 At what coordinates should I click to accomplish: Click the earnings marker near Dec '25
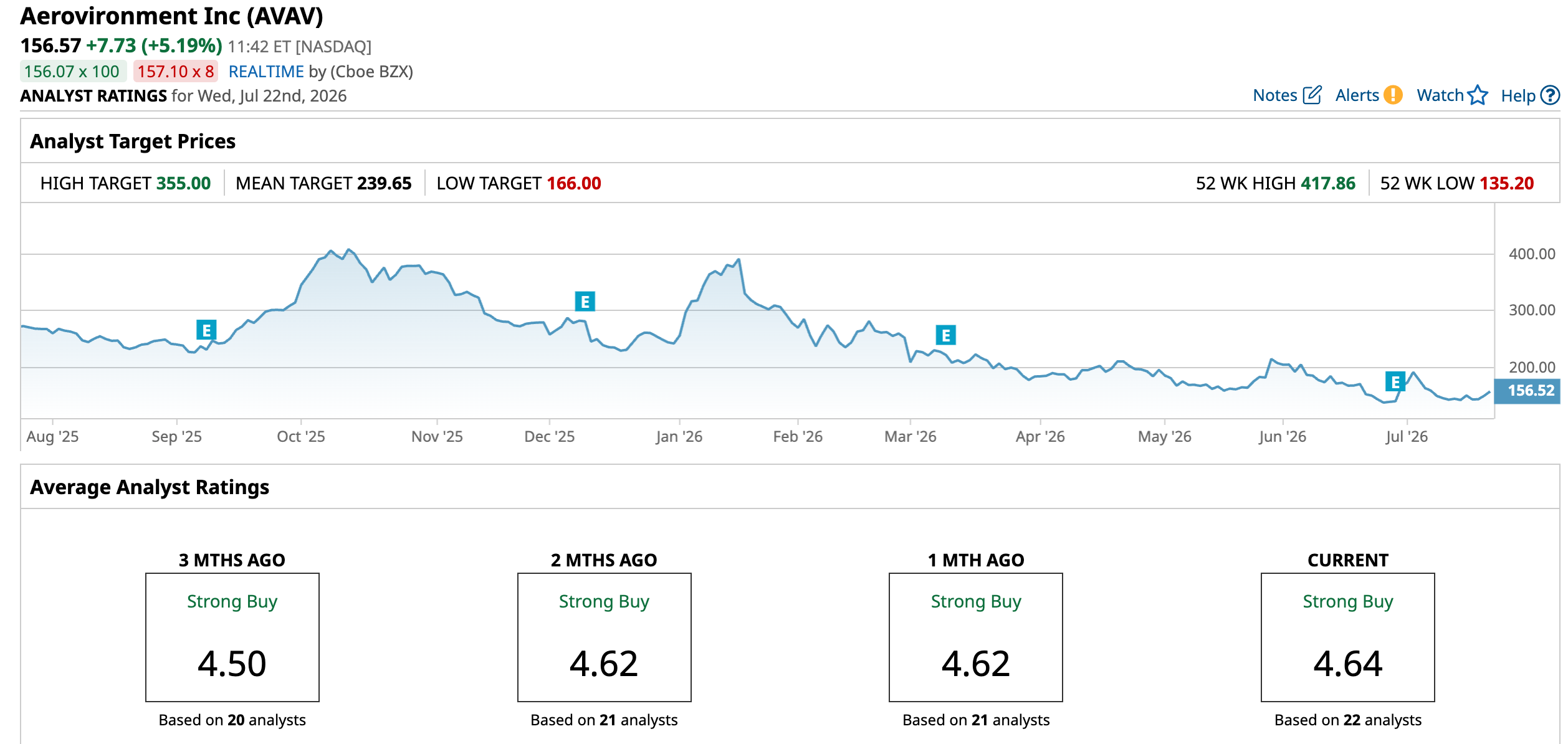[x=585, y=302]
